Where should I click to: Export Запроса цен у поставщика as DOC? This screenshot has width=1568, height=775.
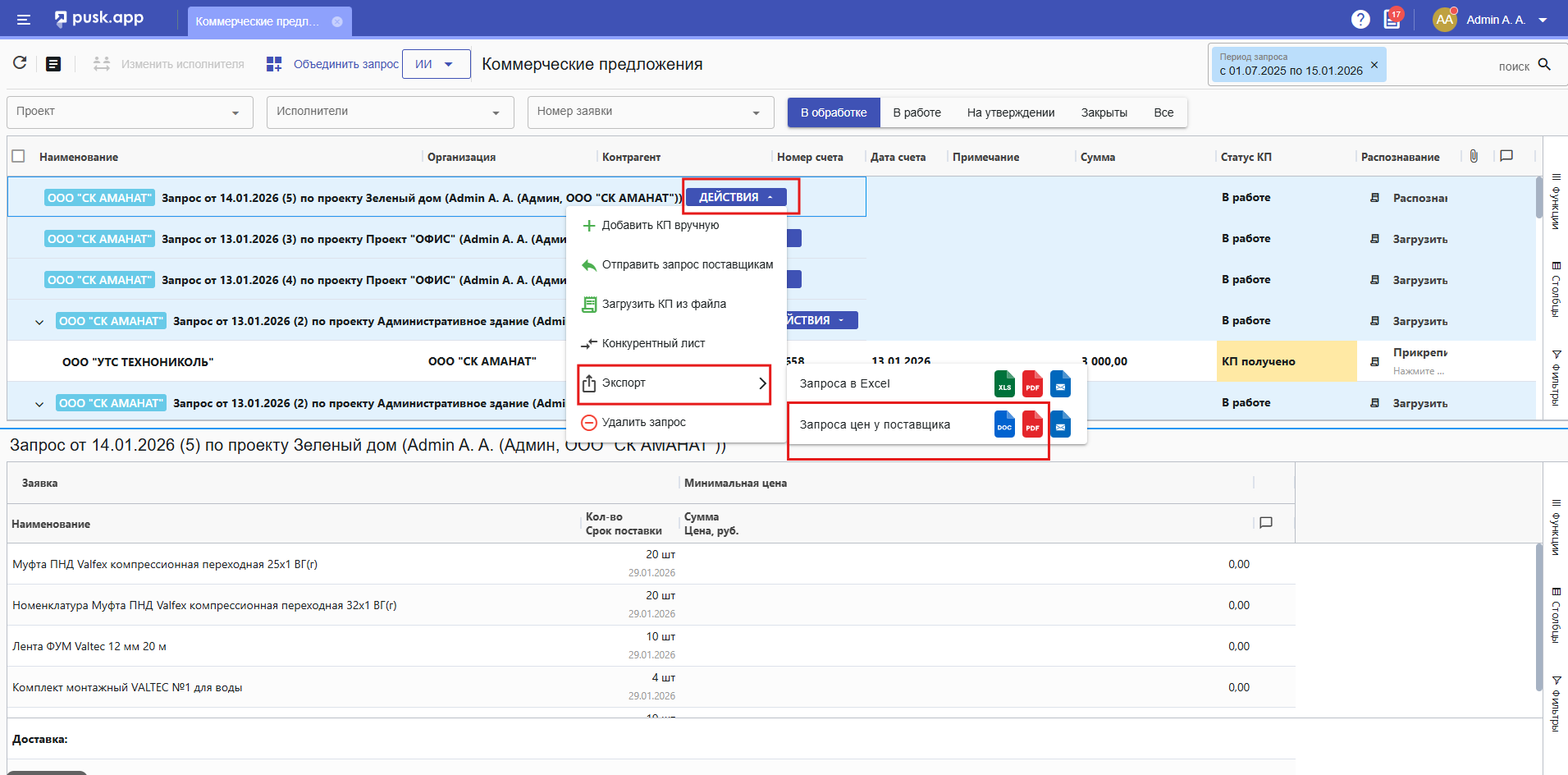point(1004,424)
